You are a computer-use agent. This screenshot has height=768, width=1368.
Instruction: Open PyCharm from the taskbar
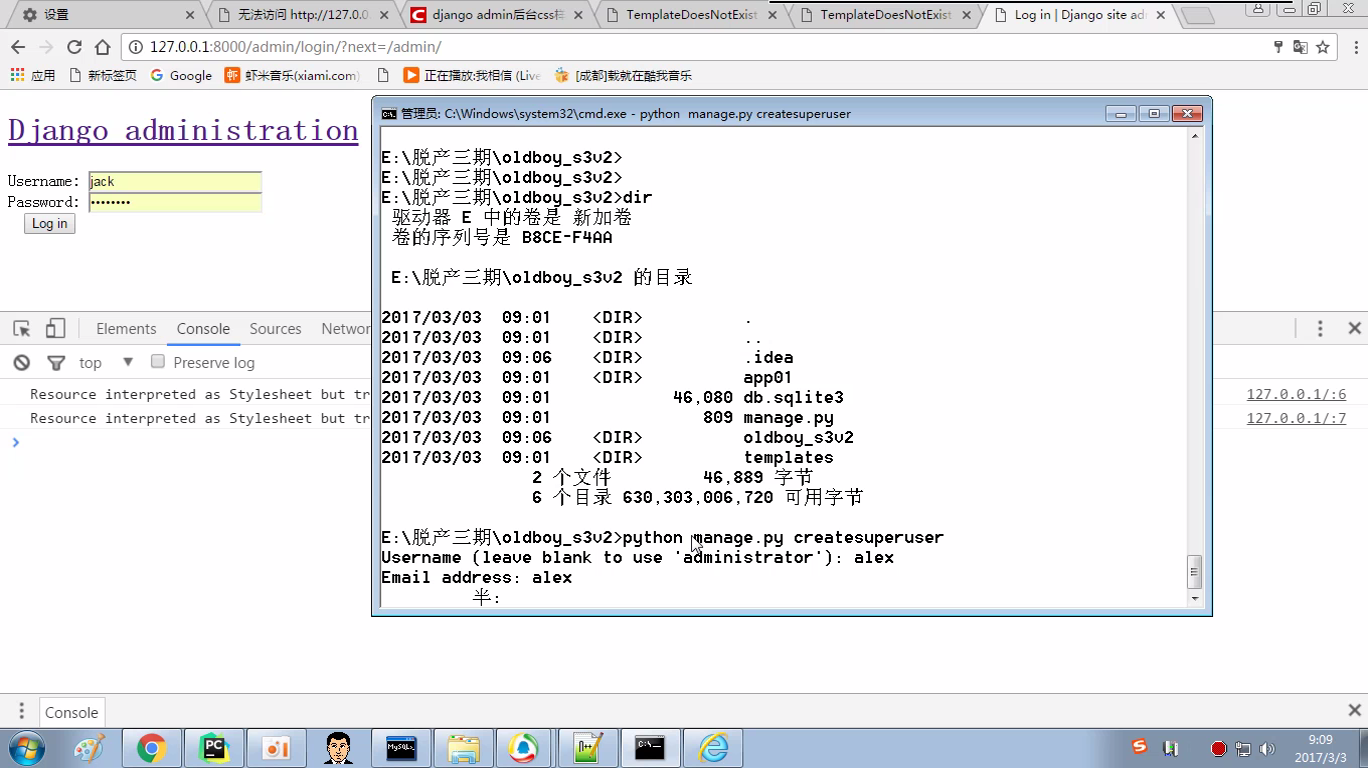[x=214, y=748]
